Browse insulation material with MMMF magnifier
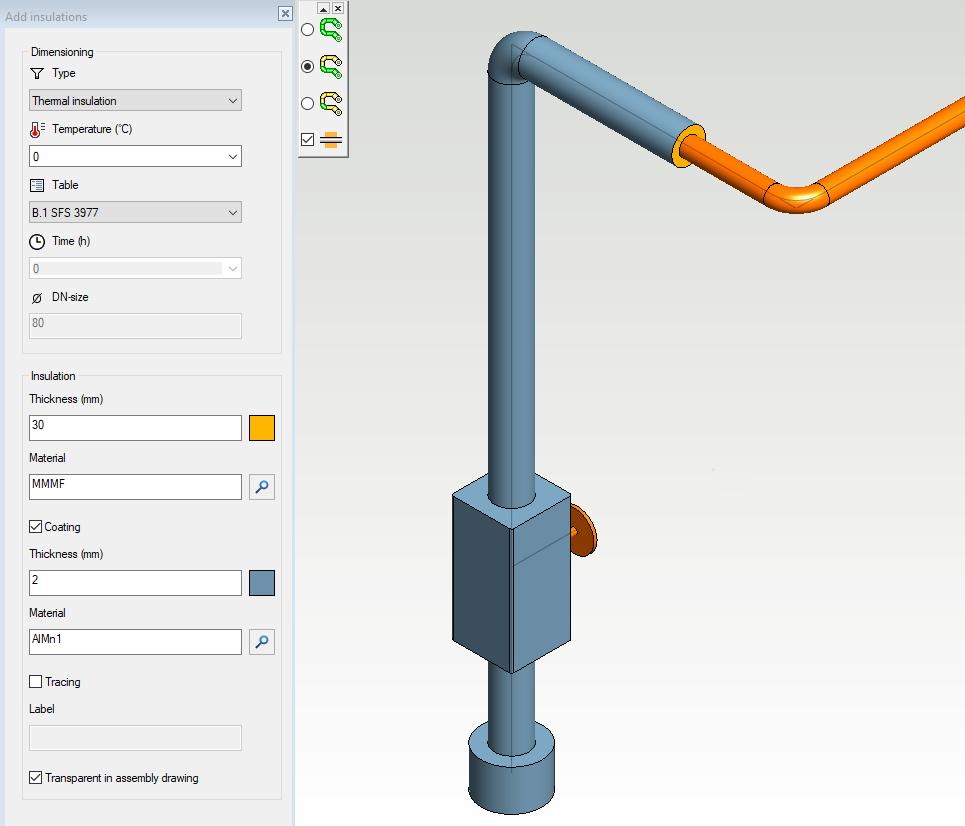Image resolution: width=965 pixels, height=826 pixels. point(262,487)
